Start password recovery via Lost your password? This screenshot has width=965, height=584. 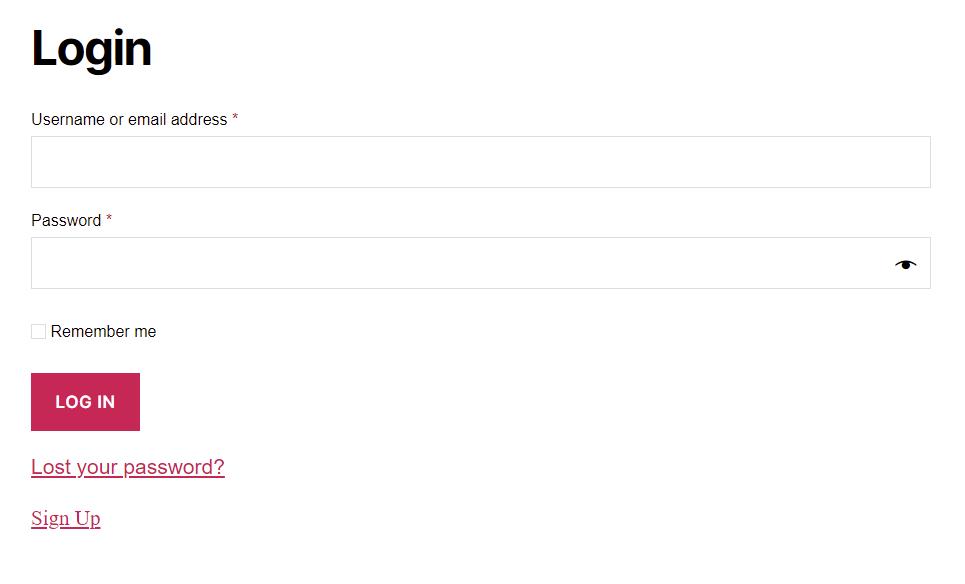click(128, 467)
